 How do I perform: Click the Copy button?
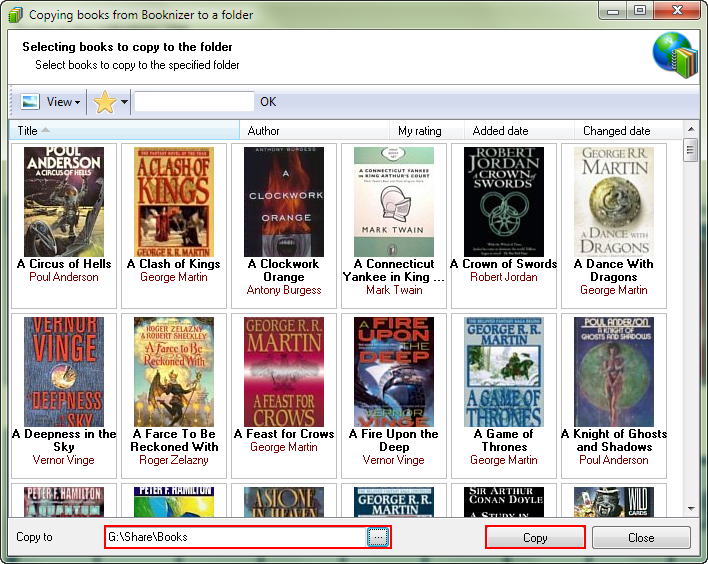point(535,537)
